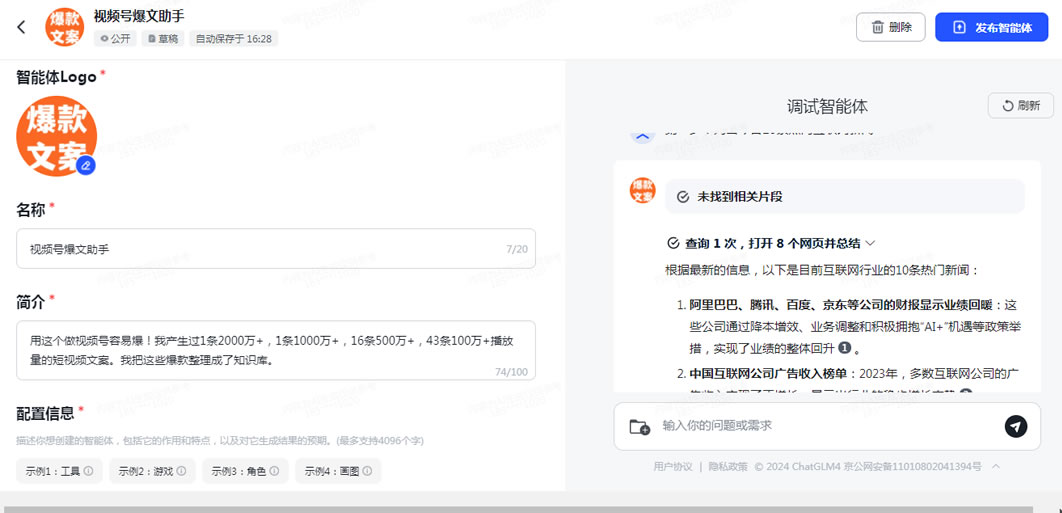Click citation marker 1 in first news item

click(x=844, y=349)
